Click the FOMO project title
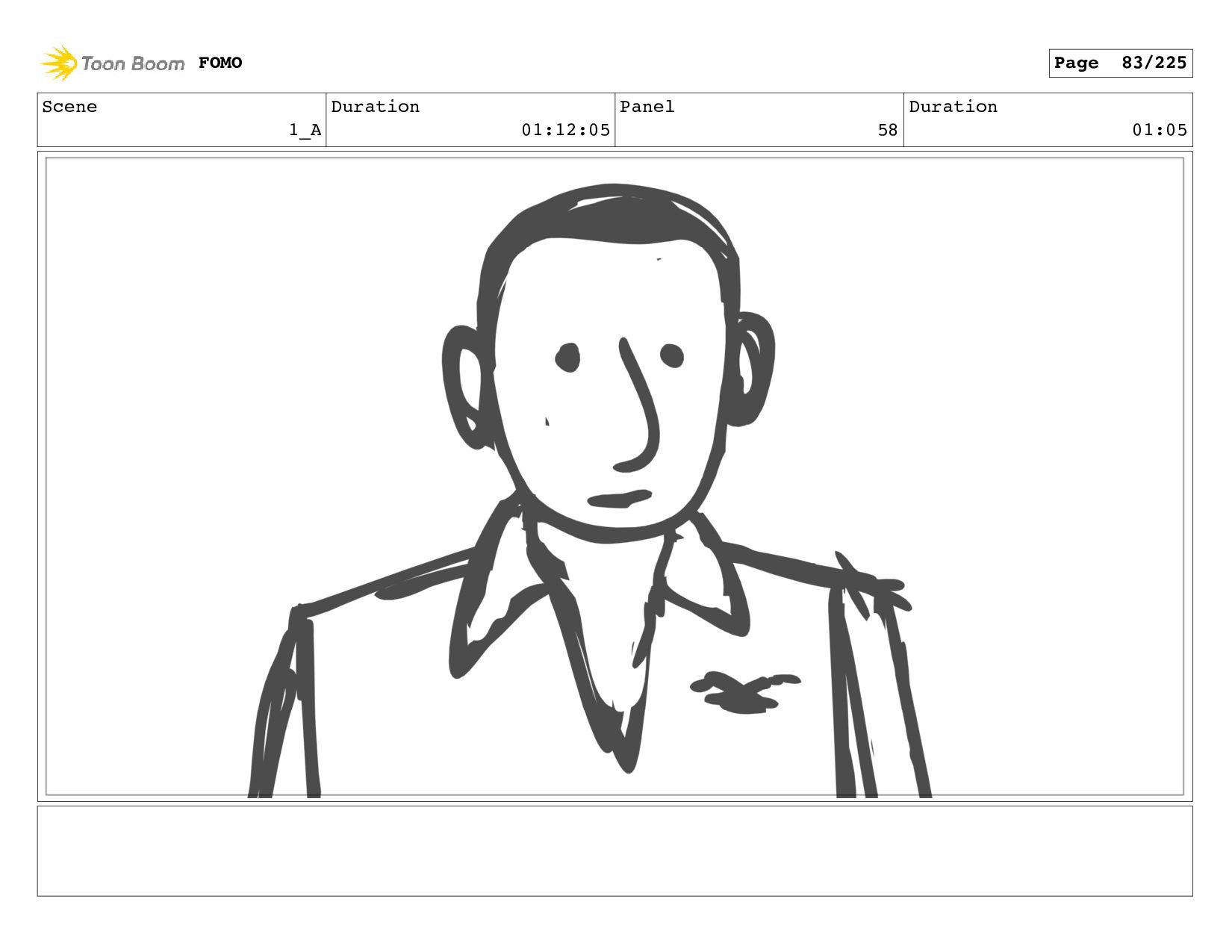This screenshot has height=952, width=1232. (220, 63)
